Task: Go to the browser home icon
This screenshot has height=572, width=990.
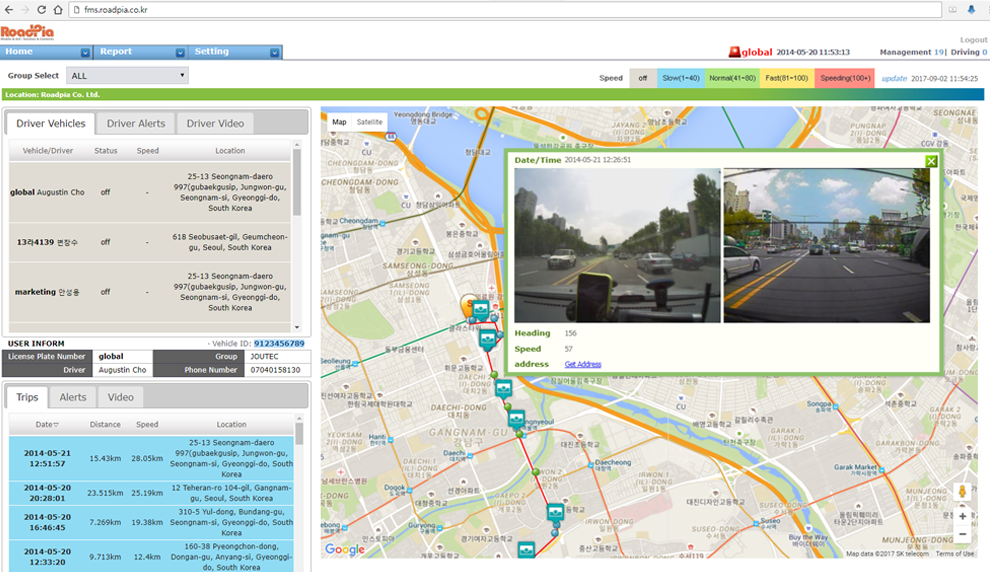Action: tap(57, 9)
